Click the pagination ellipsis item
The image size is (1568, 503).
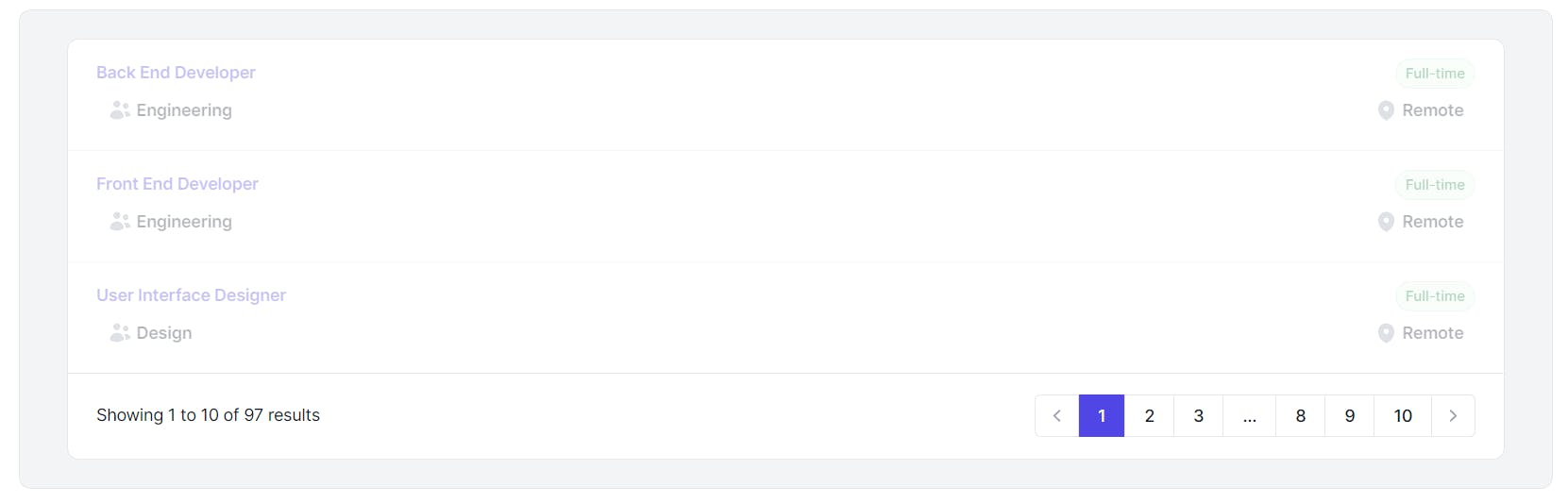coord(1249,416)
